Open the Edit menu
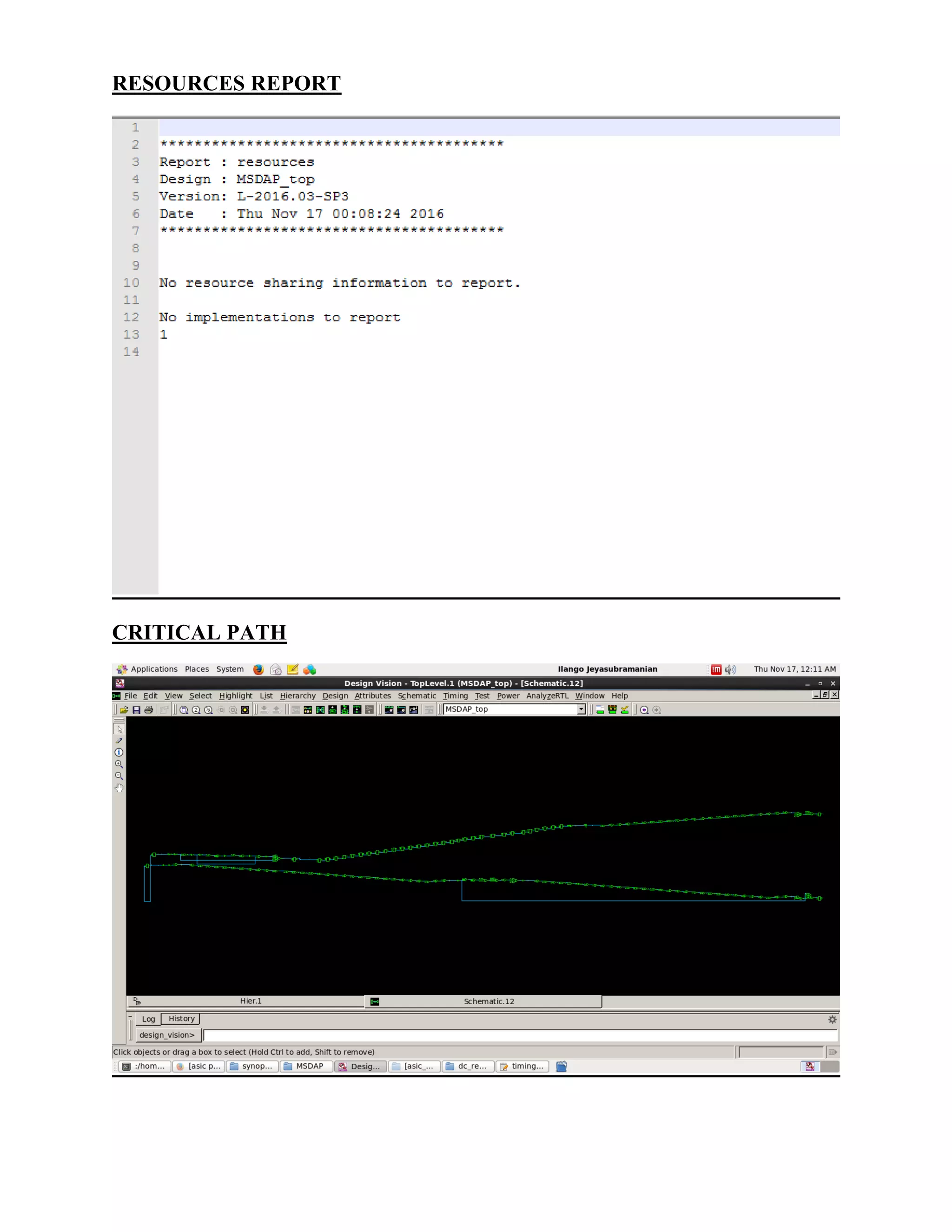 pos(151,696)
